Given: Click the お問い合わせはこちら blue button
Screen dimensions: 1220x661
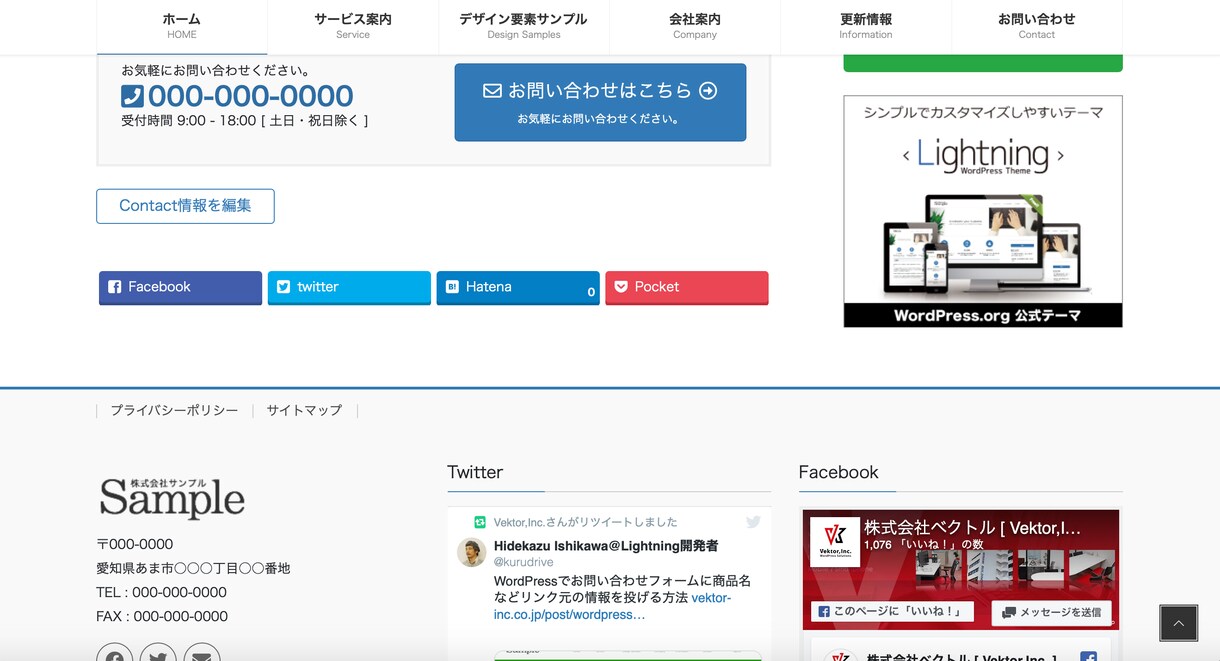Looking at the screenshot, I should 600,102.
